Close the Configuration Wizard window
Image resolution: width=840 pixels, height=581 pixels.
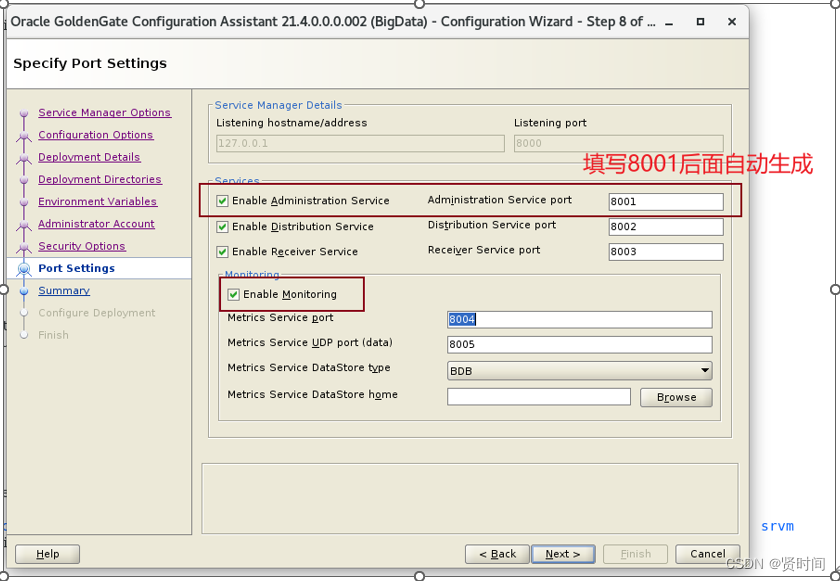(x=732, y=22)
